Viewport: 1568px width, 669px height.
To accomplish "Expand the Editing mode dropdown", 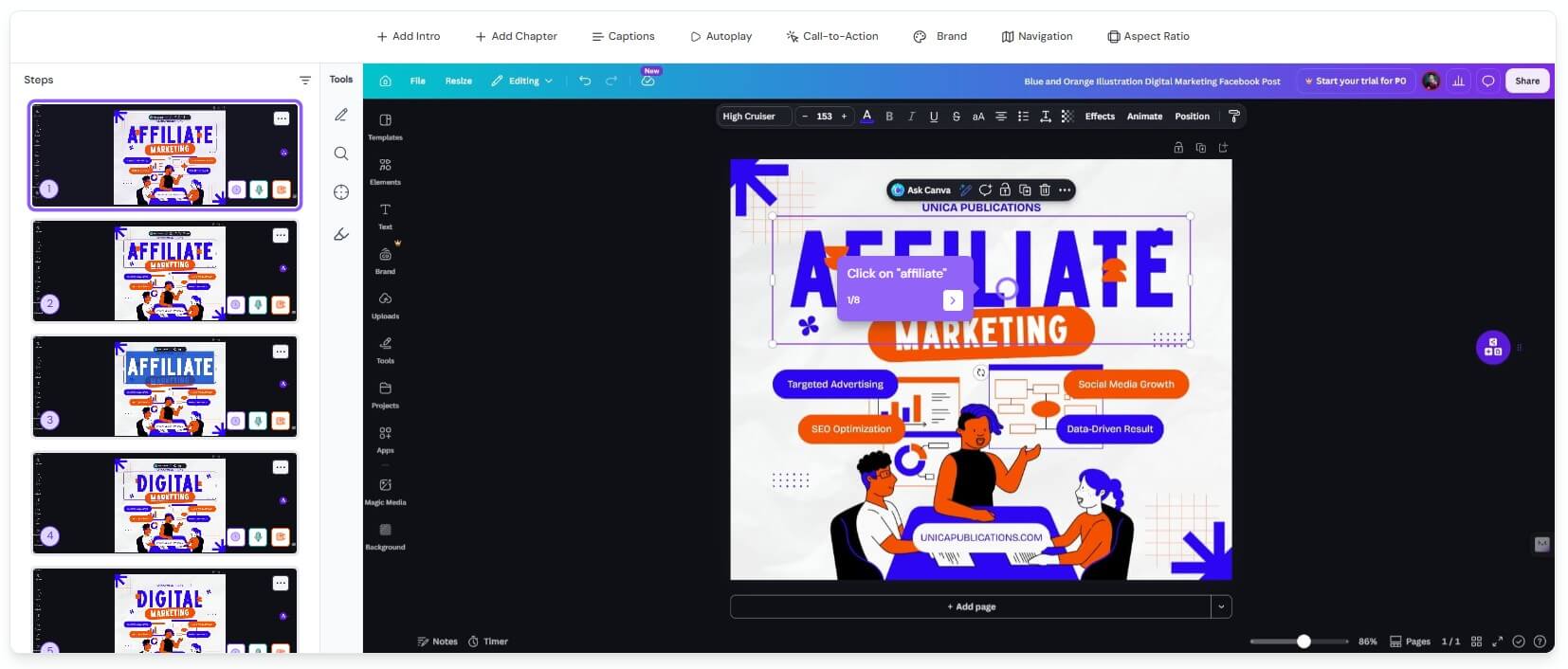I will coord(521,81).
